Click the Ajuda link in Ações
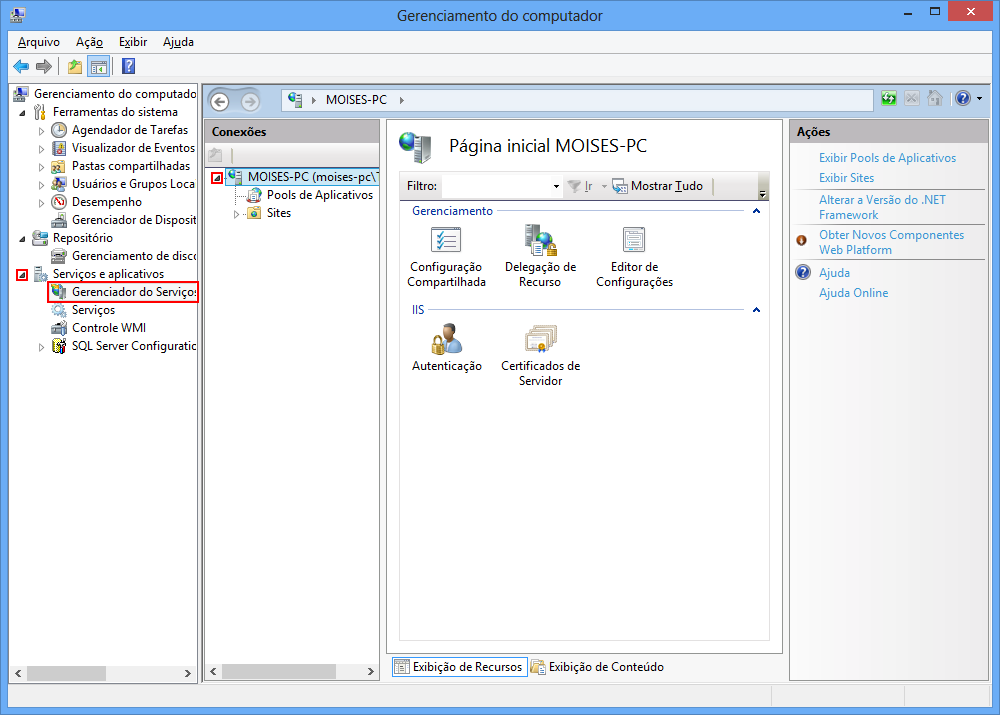 834,273
